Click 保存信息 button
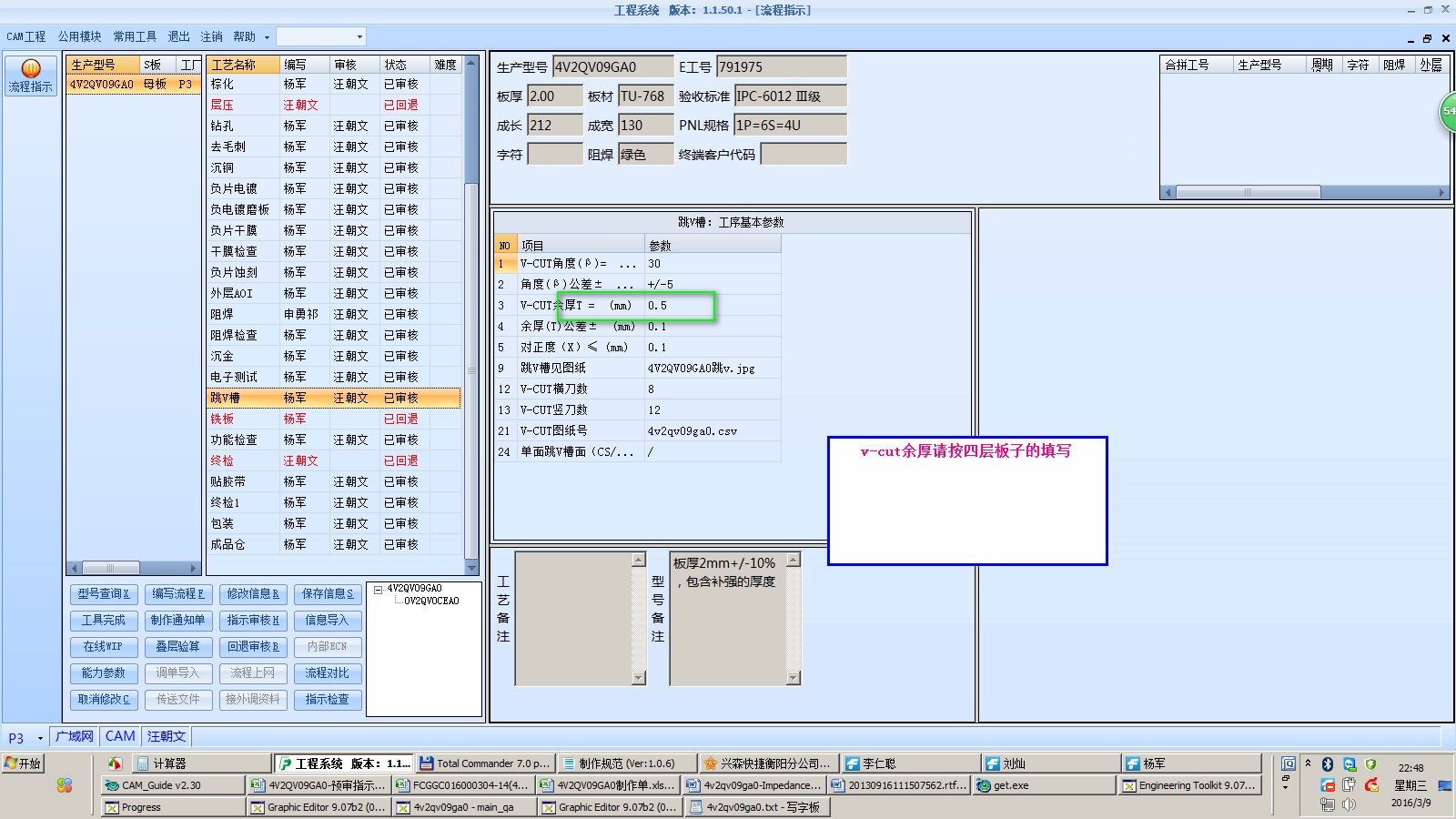The width and height of the screenshot is (1456, 819). (328, 594)
